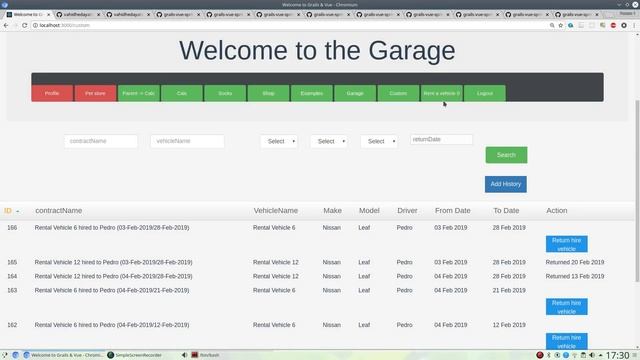Click the speaker icon beside SimpleScreenRecorder task
The width and height of the screenshot is (640, 360).
point(184,355)
